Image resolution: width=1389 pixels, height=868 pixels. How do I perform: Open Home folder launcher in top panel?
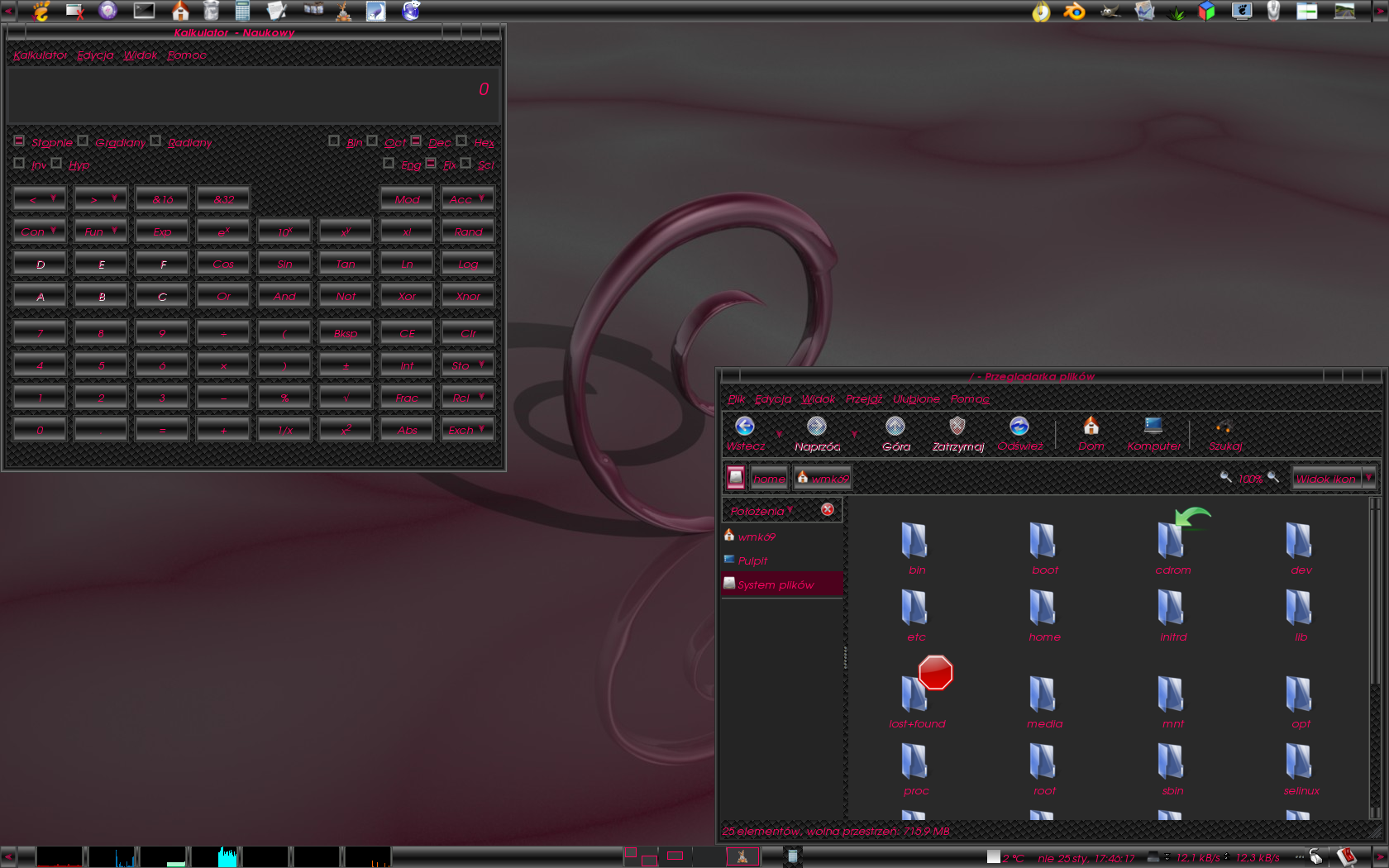coord(180,11)
